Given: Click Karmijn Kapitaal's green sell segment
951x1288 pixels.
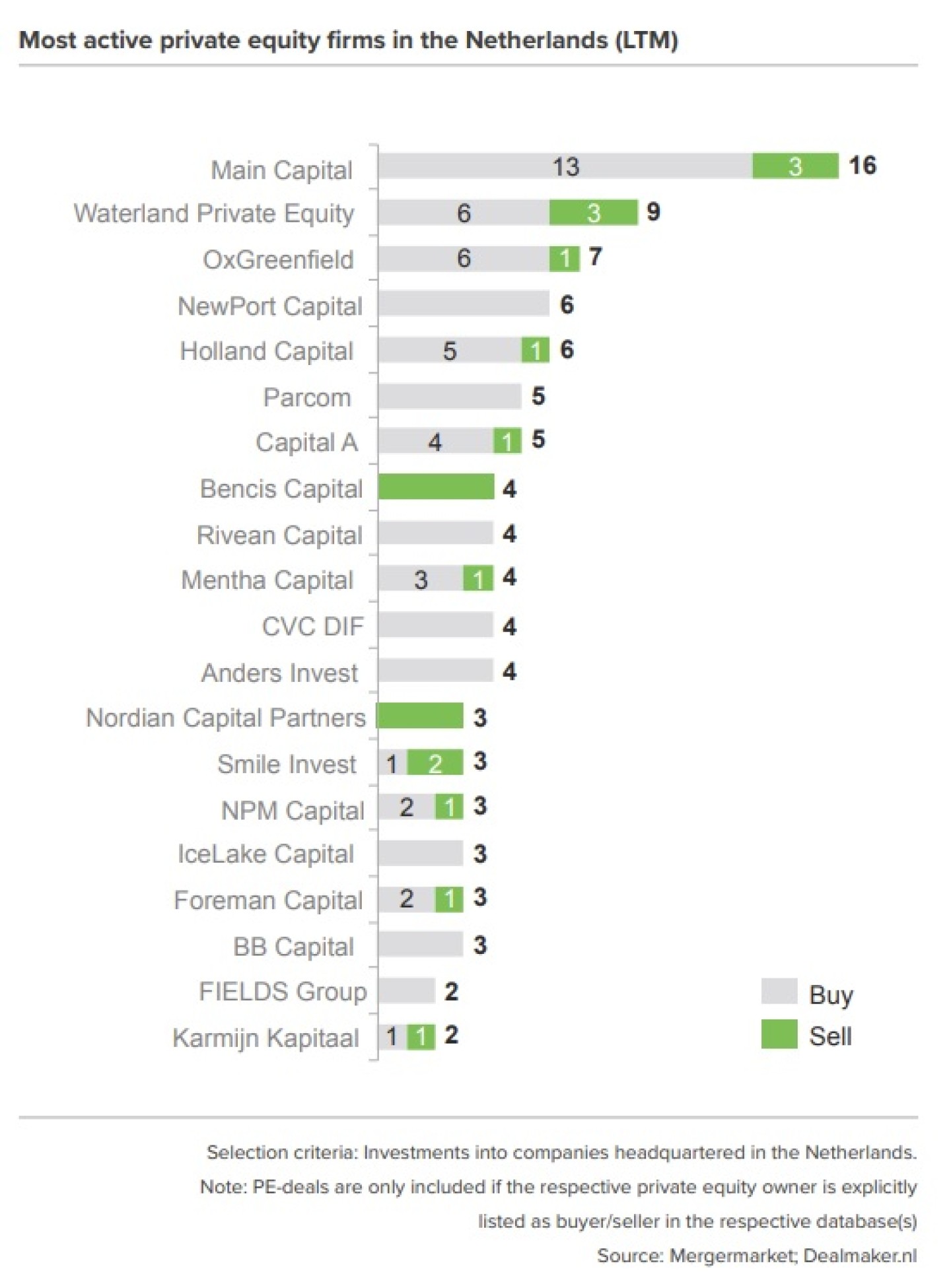Looking at the screenshot, I should click(x=421, y=1036).
